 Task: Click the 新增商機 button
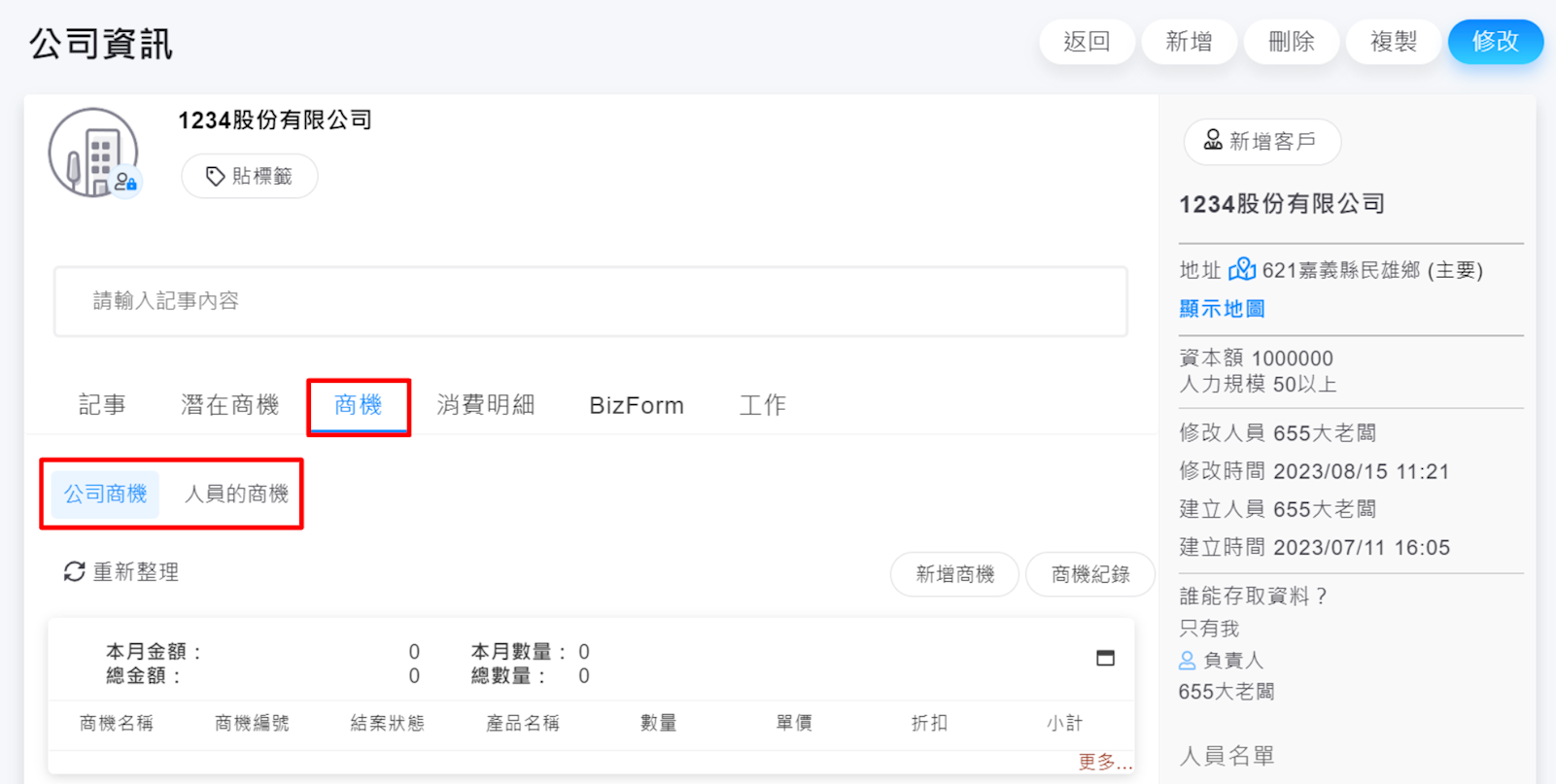tap(954, 574)
